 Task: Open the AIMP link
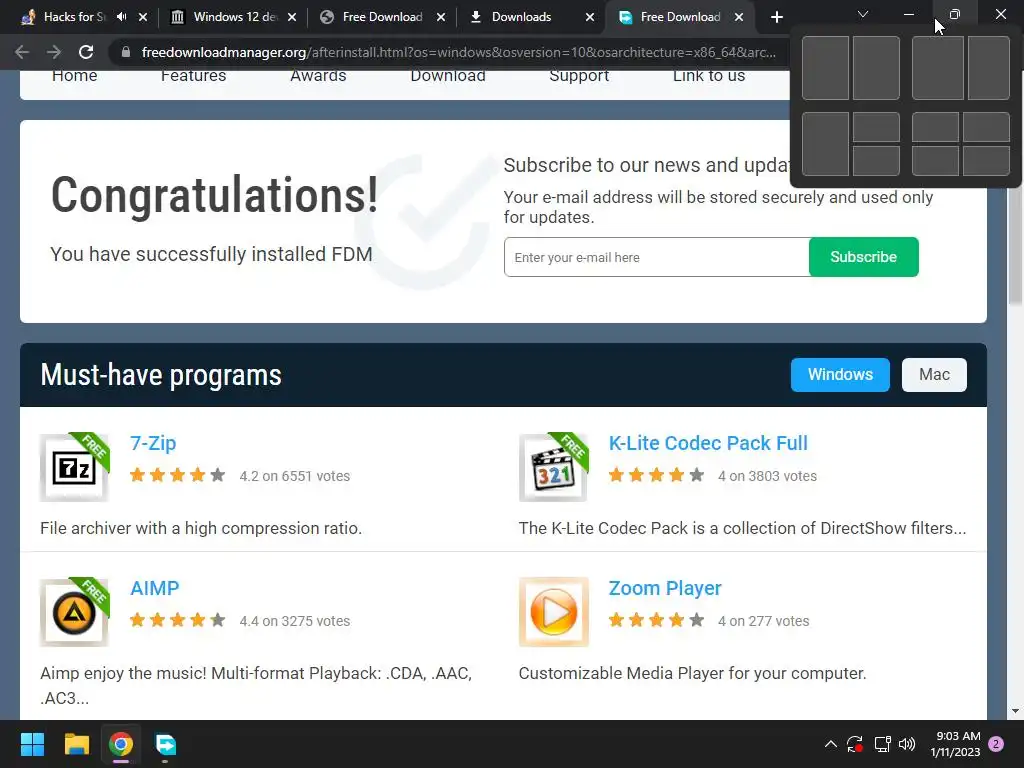pos(155,588)
